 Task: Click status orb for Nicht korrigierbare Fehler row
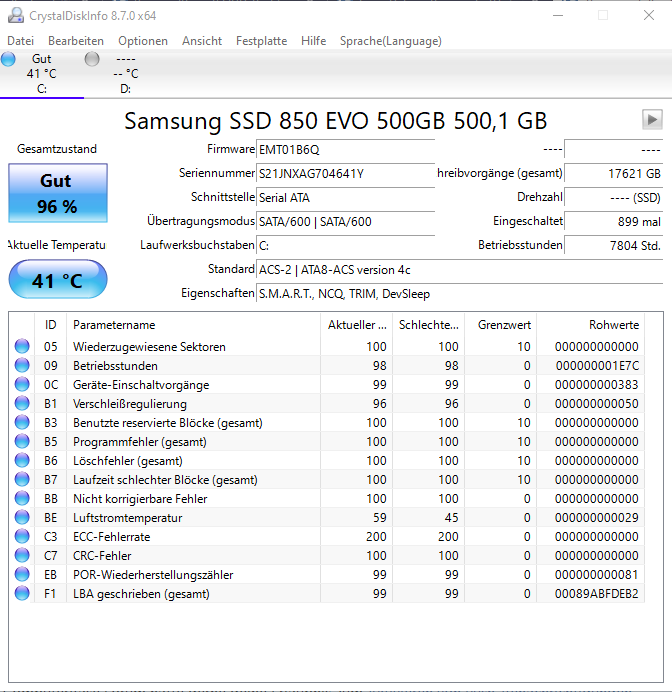pos(22,498)
